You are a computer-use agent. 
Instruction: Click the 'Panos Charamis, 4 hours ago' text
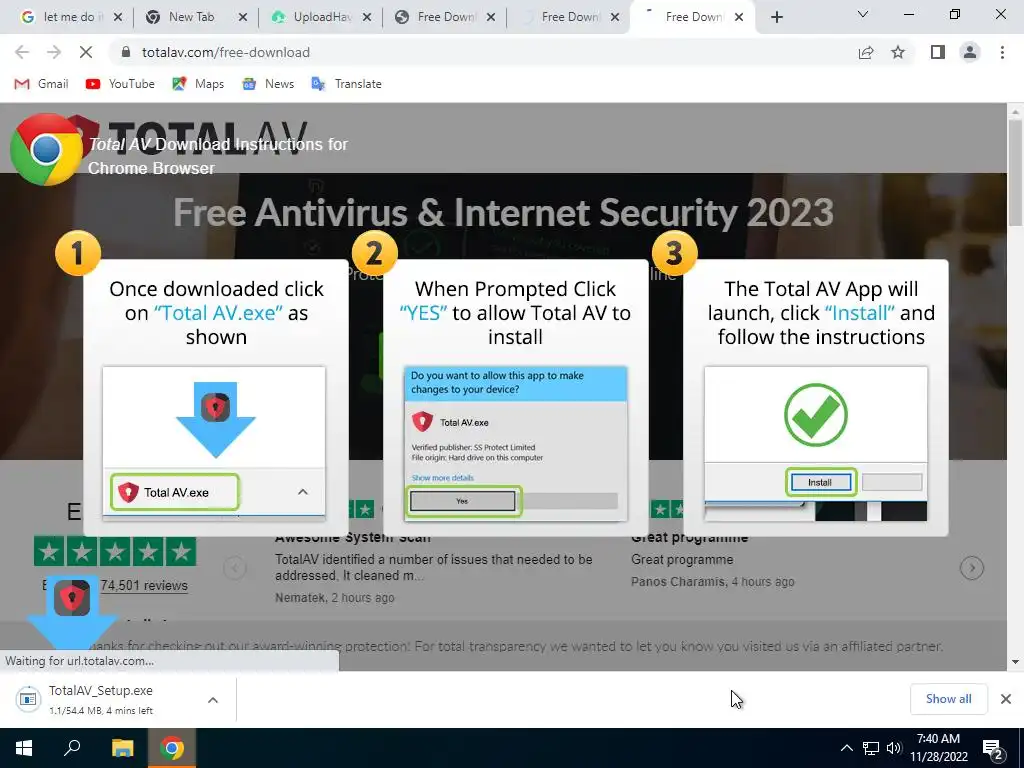point(712,581)
